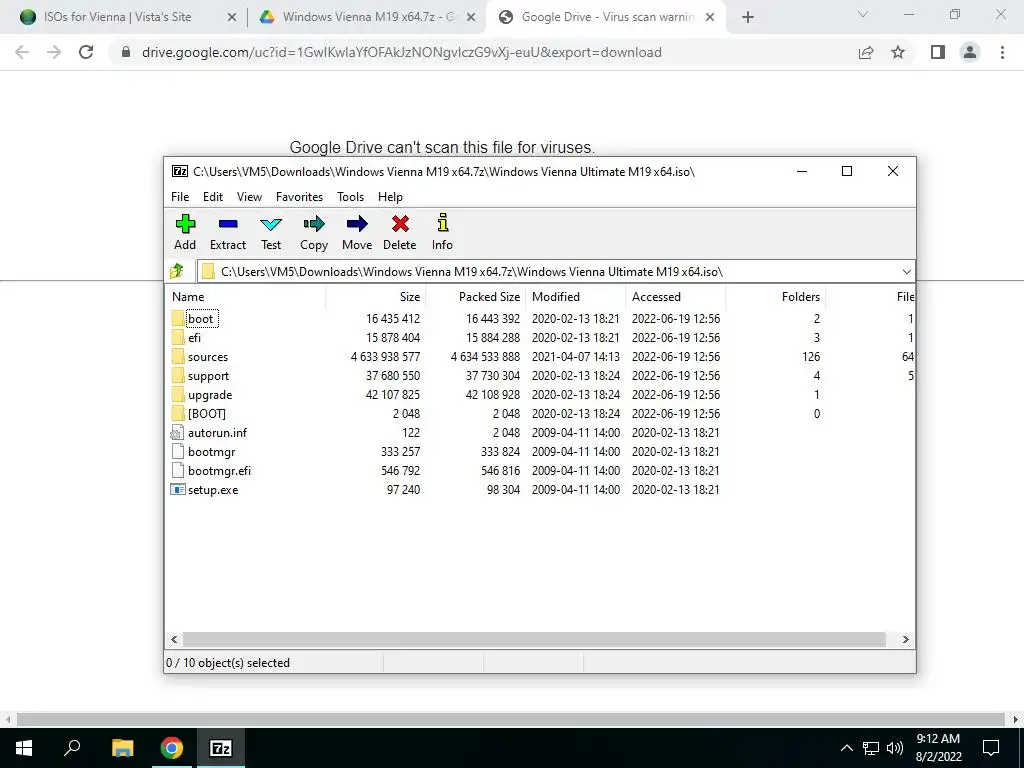Open the Tools menu
This screenshot has width=1024, height=768.
[x=350, y=197]
